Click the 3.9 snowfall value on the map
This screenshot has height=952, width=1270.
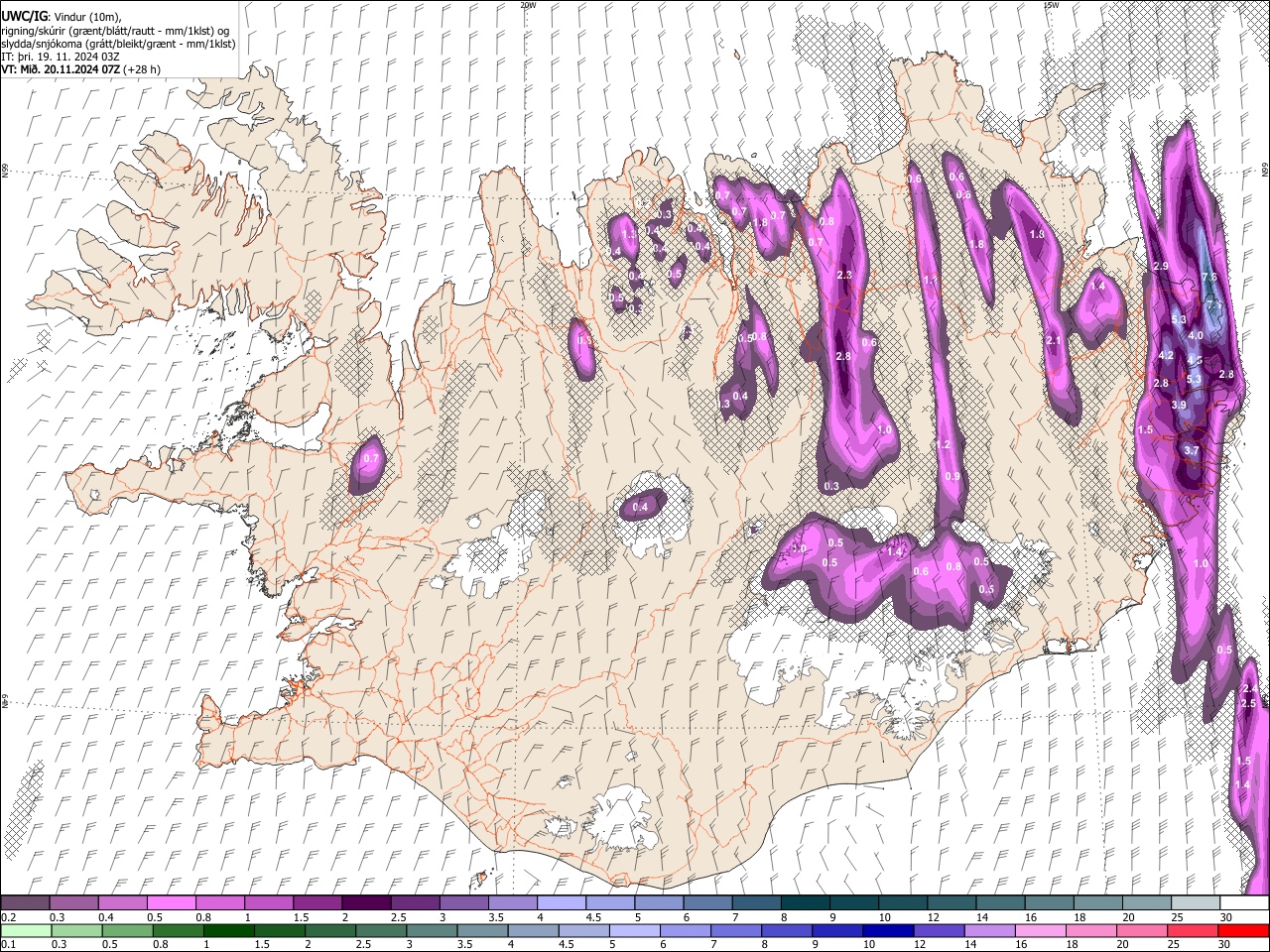click(x=1179, y=405)
